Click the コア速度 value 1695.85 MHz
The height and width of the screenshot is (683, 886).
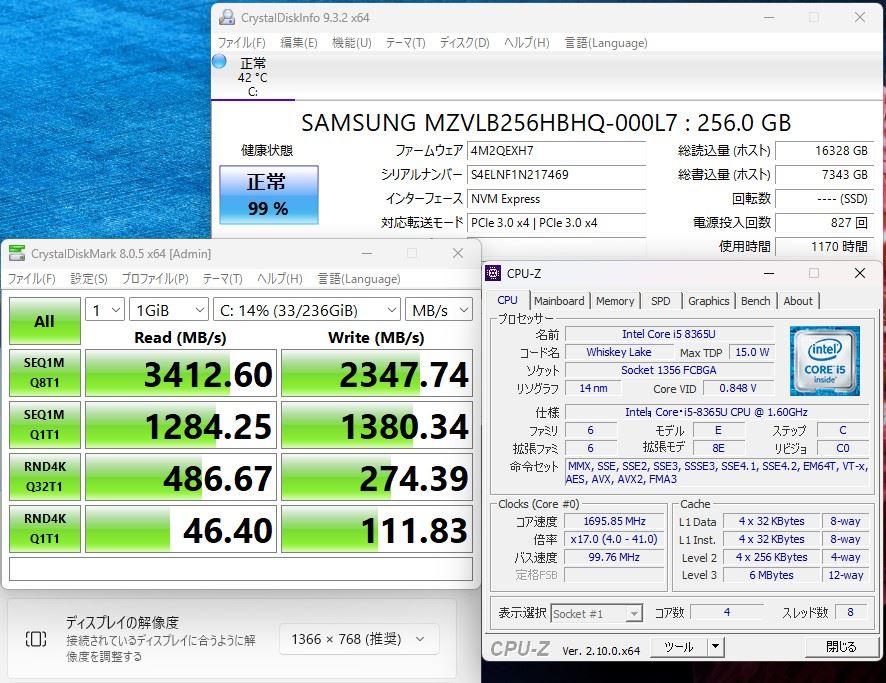point(614,521)
